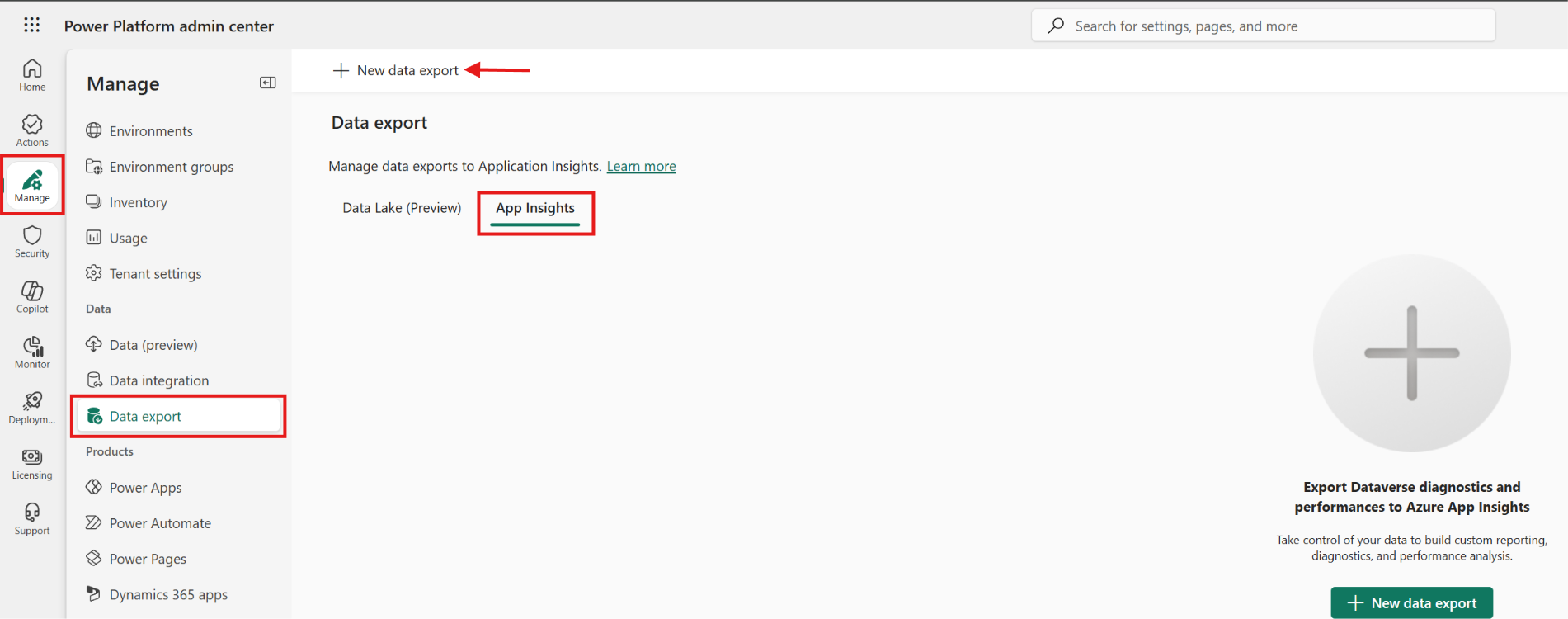Image resolution: width=1568 pixels, height=619 pixels.
Task: Collapse the Manage navigation pane
Action: [267, 83]
